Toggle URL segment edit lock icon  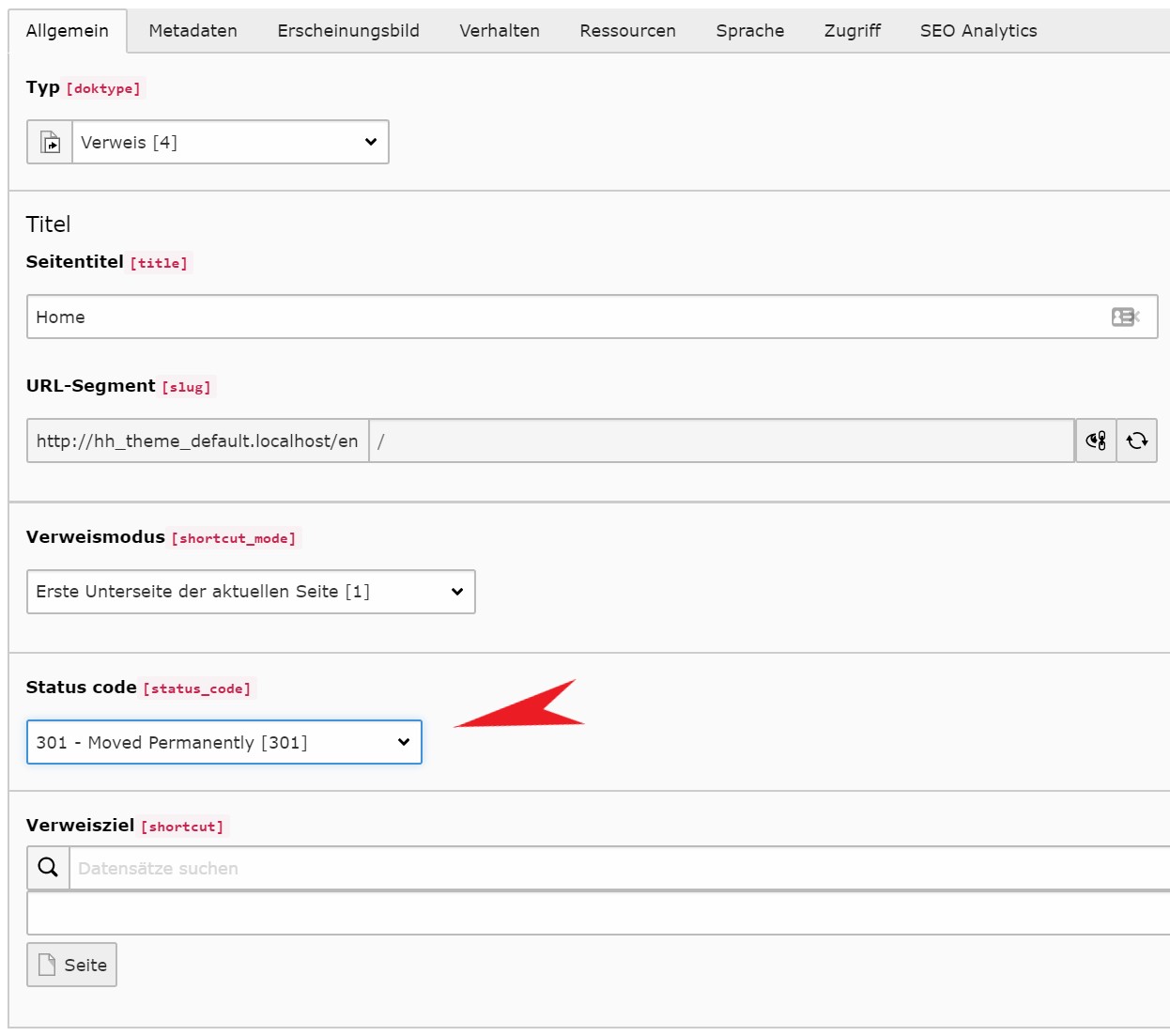pyautogui.click(x=1096, y=441)
